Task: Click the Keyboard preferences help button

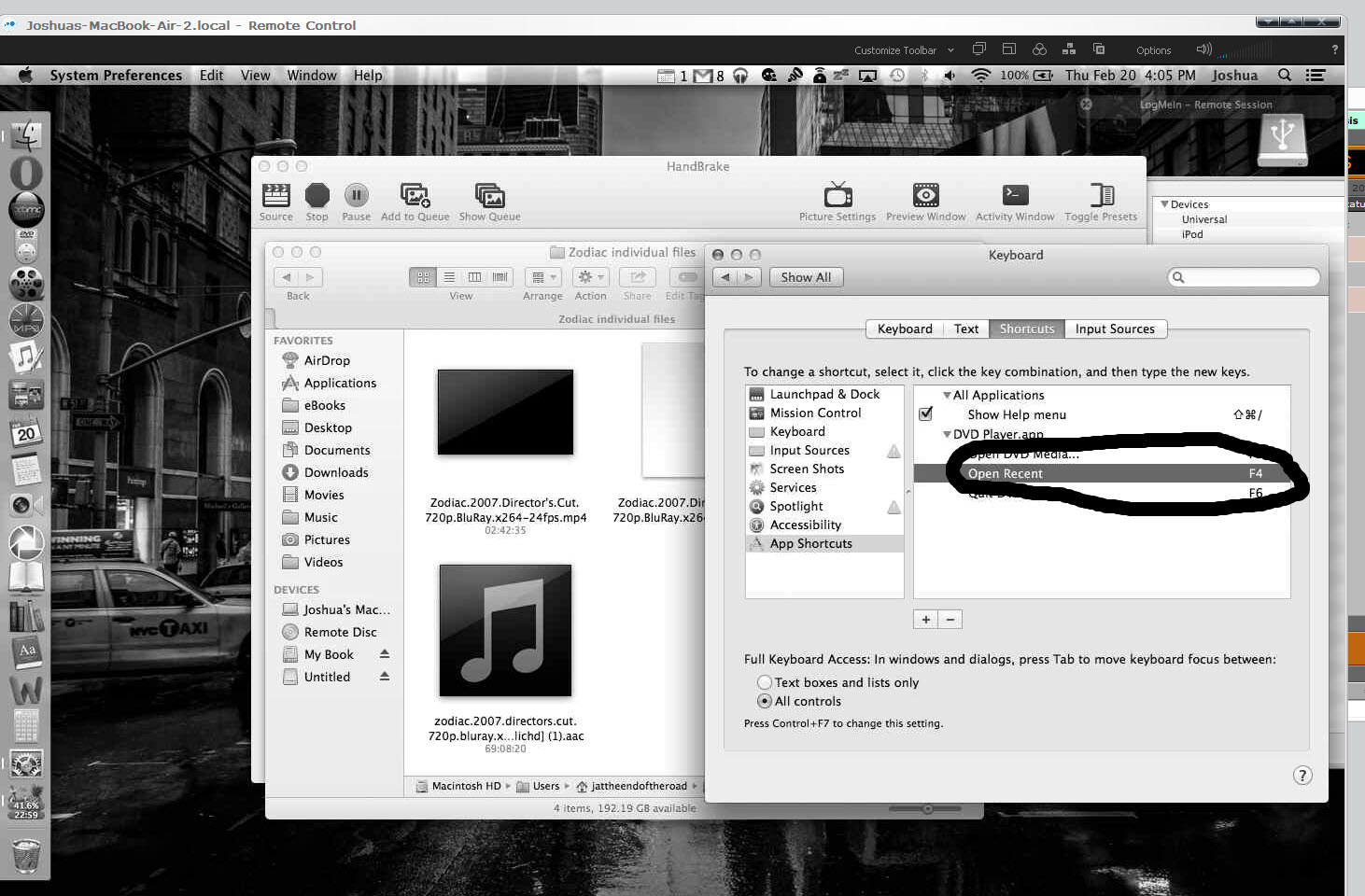Action: click(x=1302, y=775)
